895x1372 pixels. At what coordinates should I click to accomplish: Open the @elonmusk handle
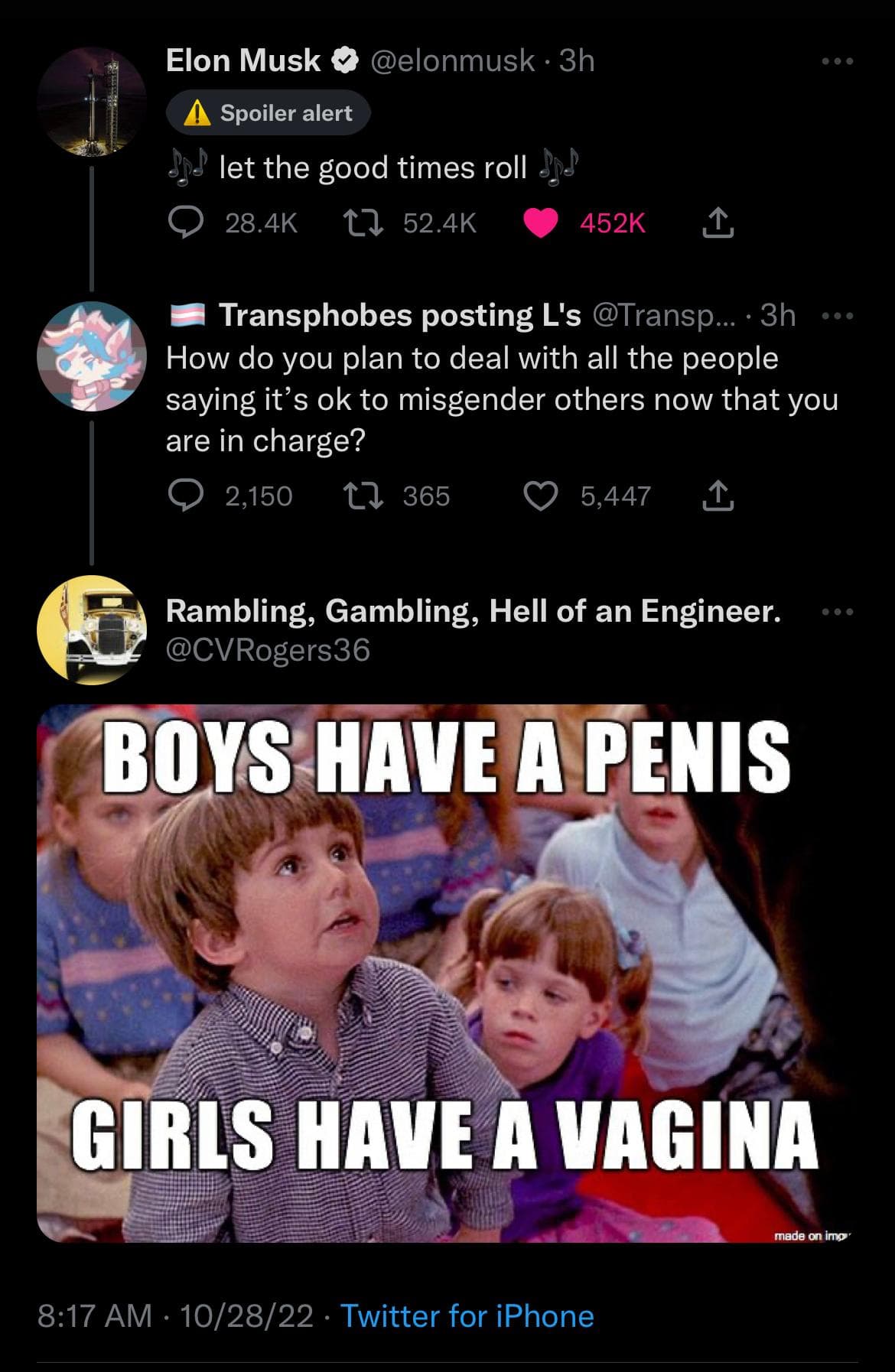[x=453, y=60]
